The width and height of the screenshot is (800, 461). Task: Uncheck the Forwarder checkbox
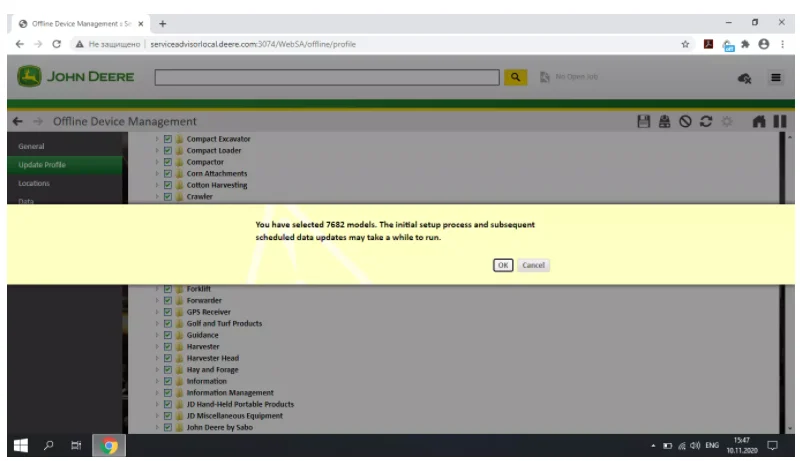(x=167, y=300)
